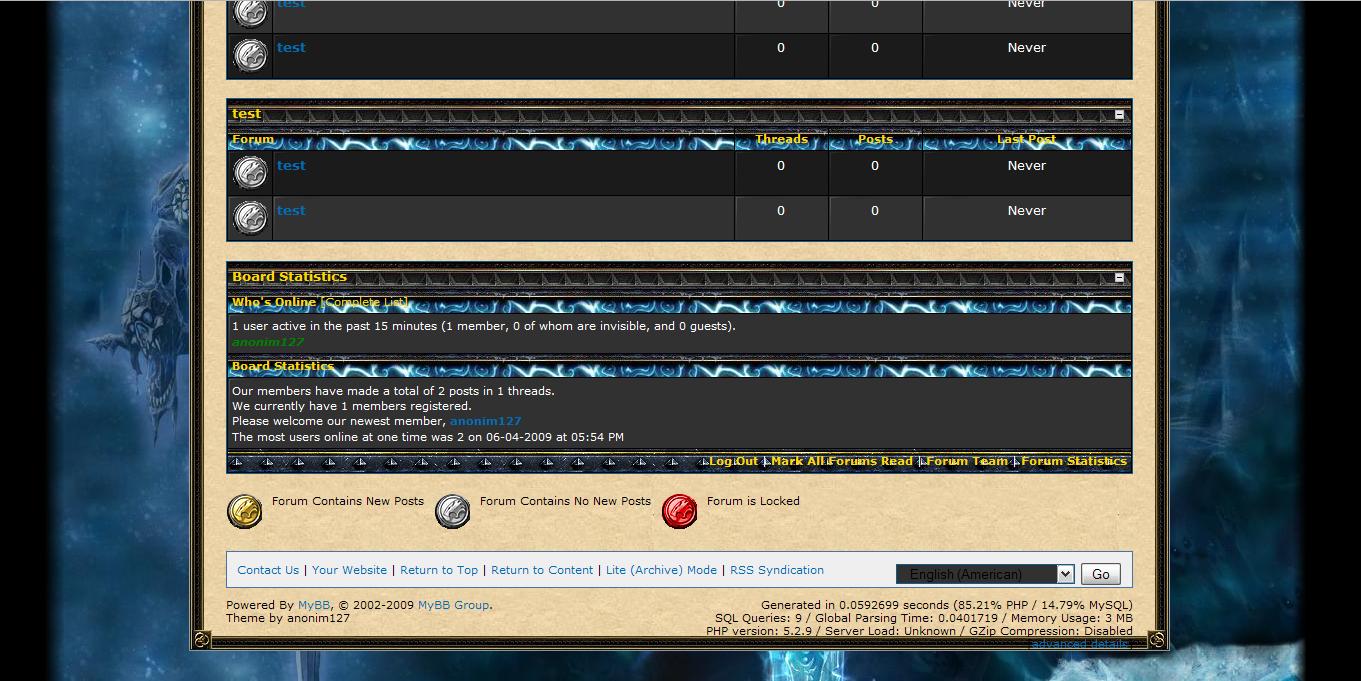This screenshot has height=681, width=1361.
Task: Click the Threads column header
Action: tap(781, 139)
